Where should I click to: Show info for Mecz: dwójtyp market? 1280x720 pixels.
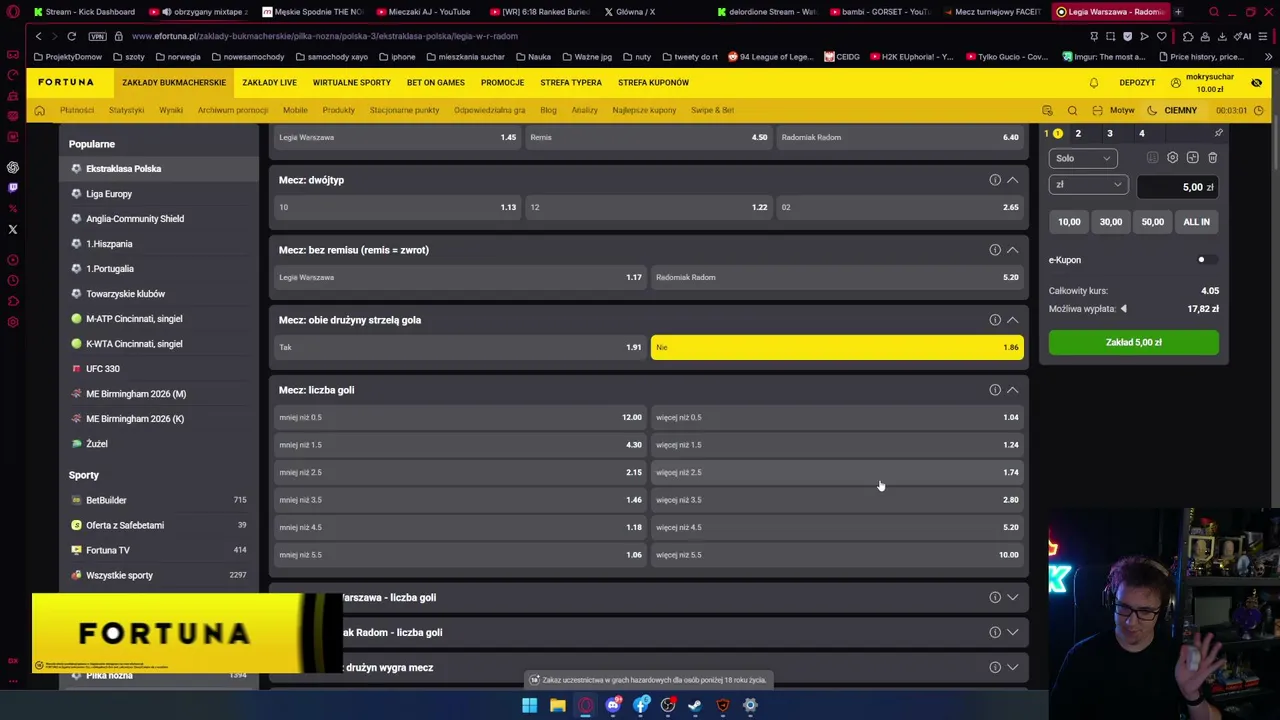coord(995,180)
